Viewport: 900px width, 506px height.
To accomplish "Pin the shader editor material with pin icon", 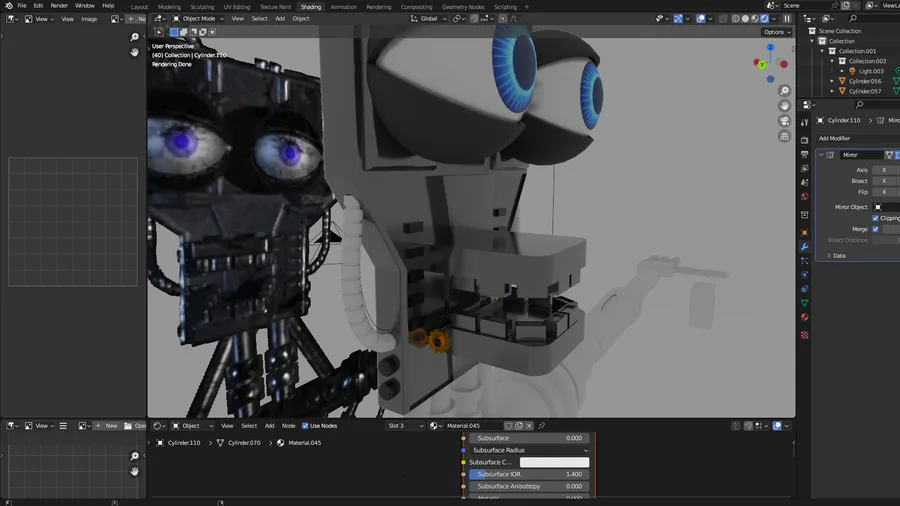I will tap(541, 426).
